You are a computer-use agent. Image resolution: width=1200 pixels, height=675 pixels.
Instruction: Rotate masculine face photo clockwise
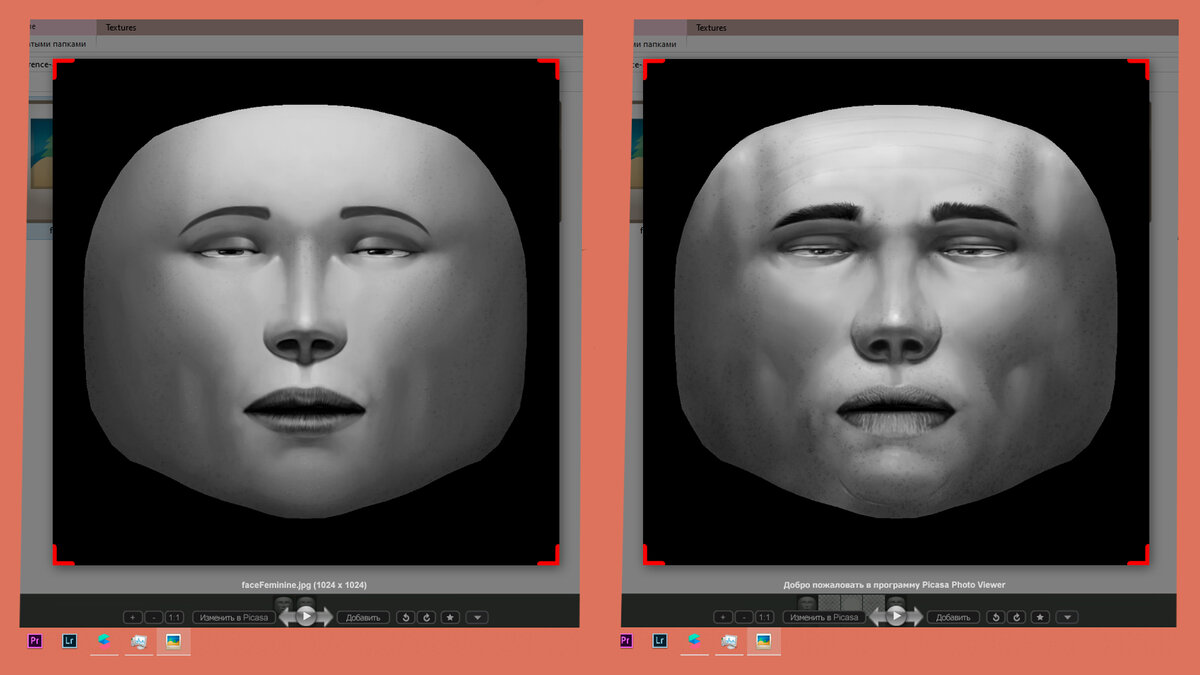click(x=1017, y=617)
